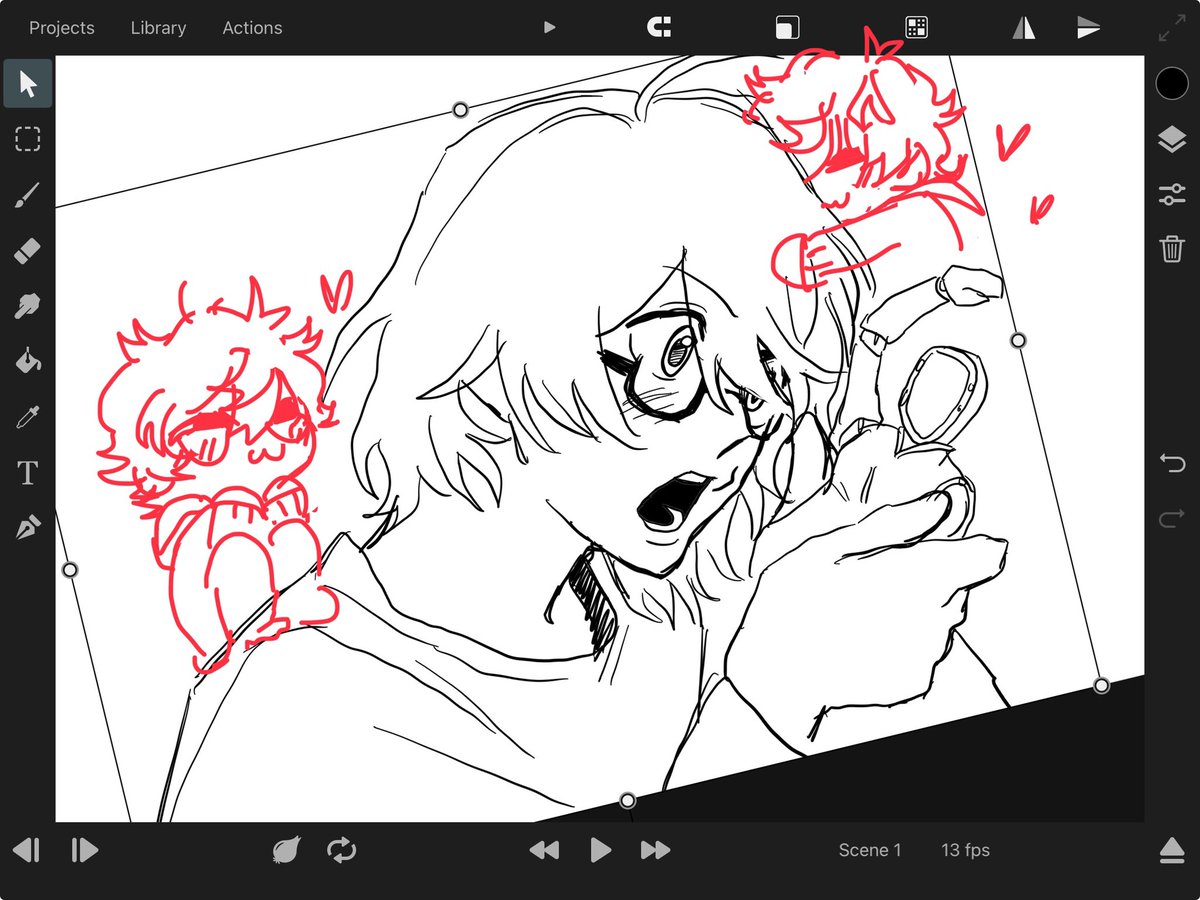The image size is (1200, 900).
Task: Toggle onion skin
Action: click(287, 851)
